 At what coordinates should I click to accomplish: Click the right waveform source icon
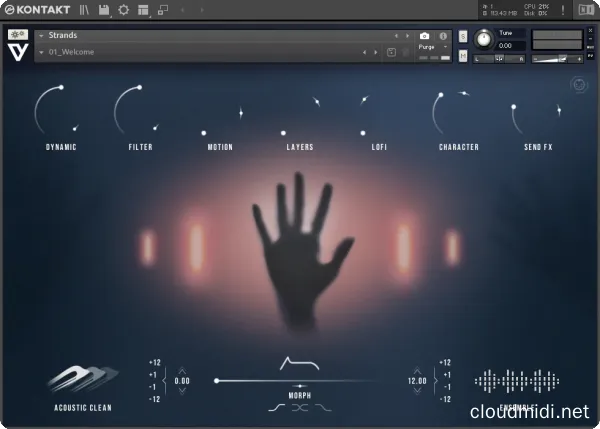click(514, 381)
